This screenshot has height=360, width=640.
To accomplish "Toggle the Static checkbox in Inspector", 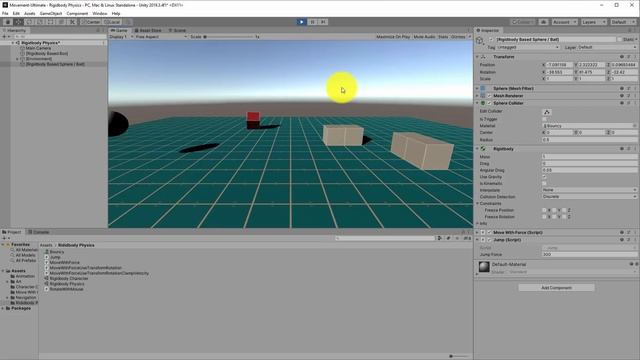I will pyautogui.click(x=620, y=40).
